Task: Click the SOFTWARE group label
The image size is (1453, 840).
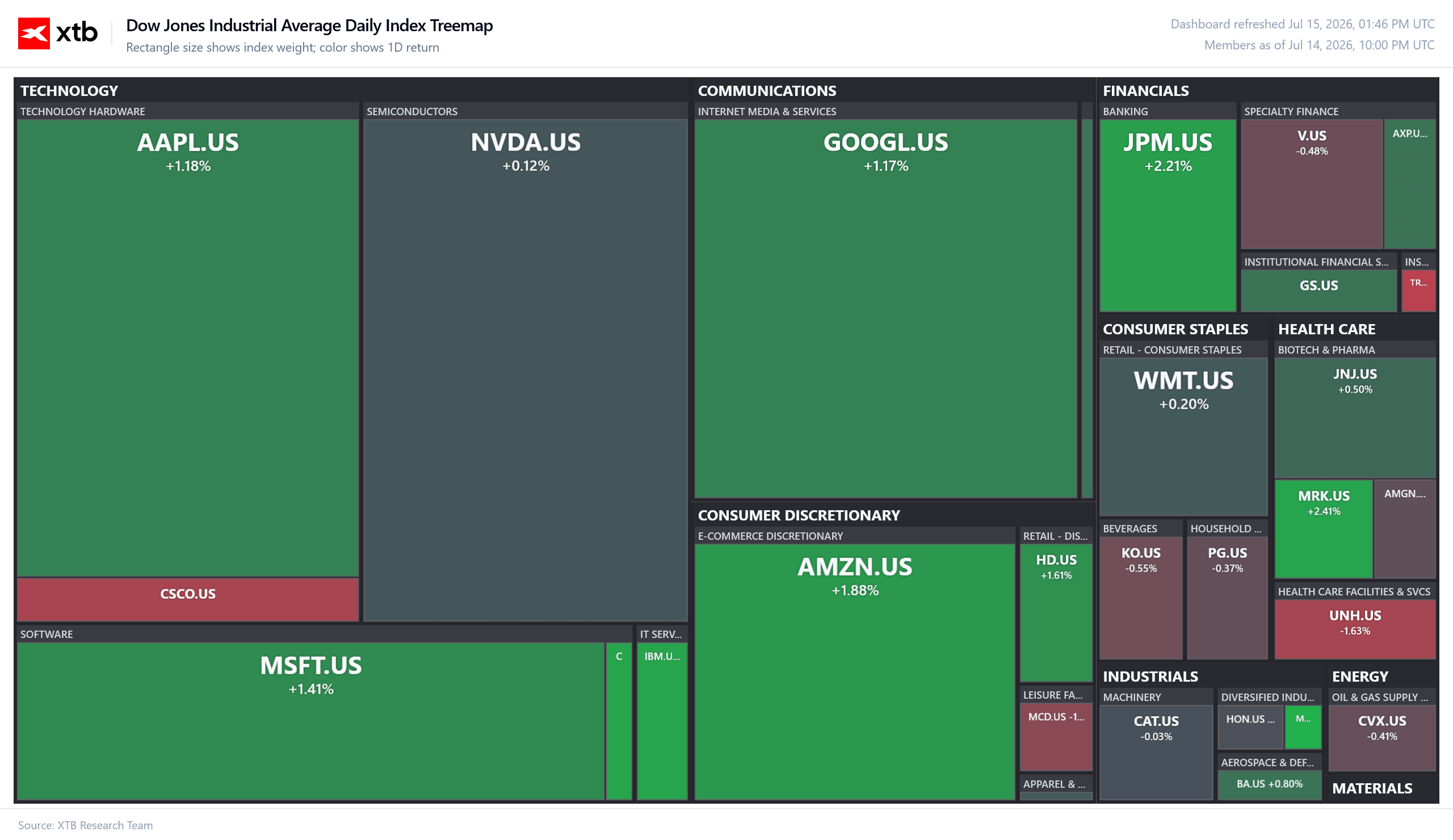Action: (47, 634)
